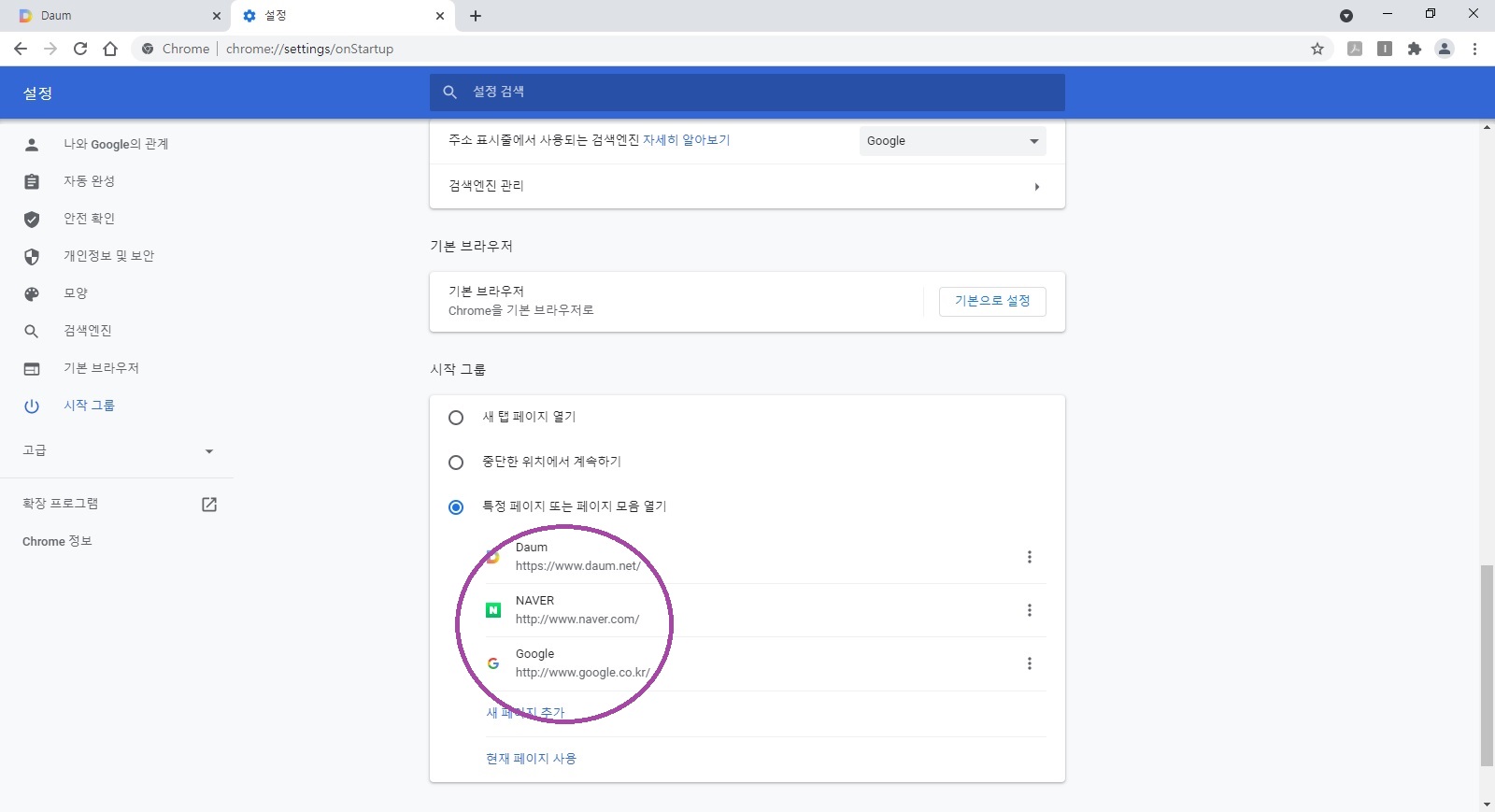The image size is (1495, 812).
Task: Reload the current page
Action: click(80, 49)
